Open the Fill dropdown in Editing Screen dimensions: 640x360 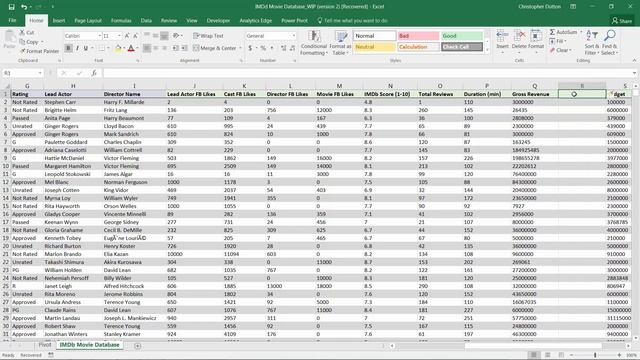point(557,41)
